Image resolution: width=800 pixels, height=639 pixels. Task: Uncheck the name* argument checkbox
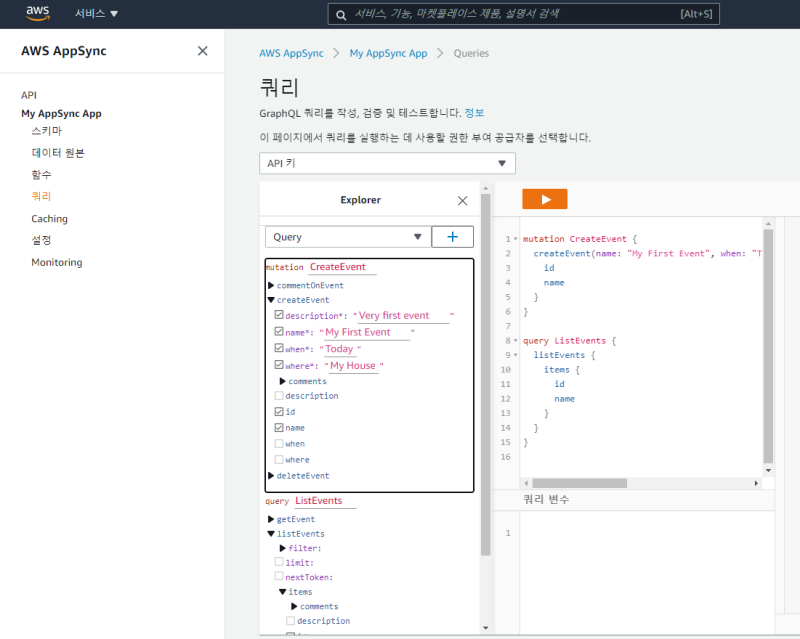coord(279,331)
